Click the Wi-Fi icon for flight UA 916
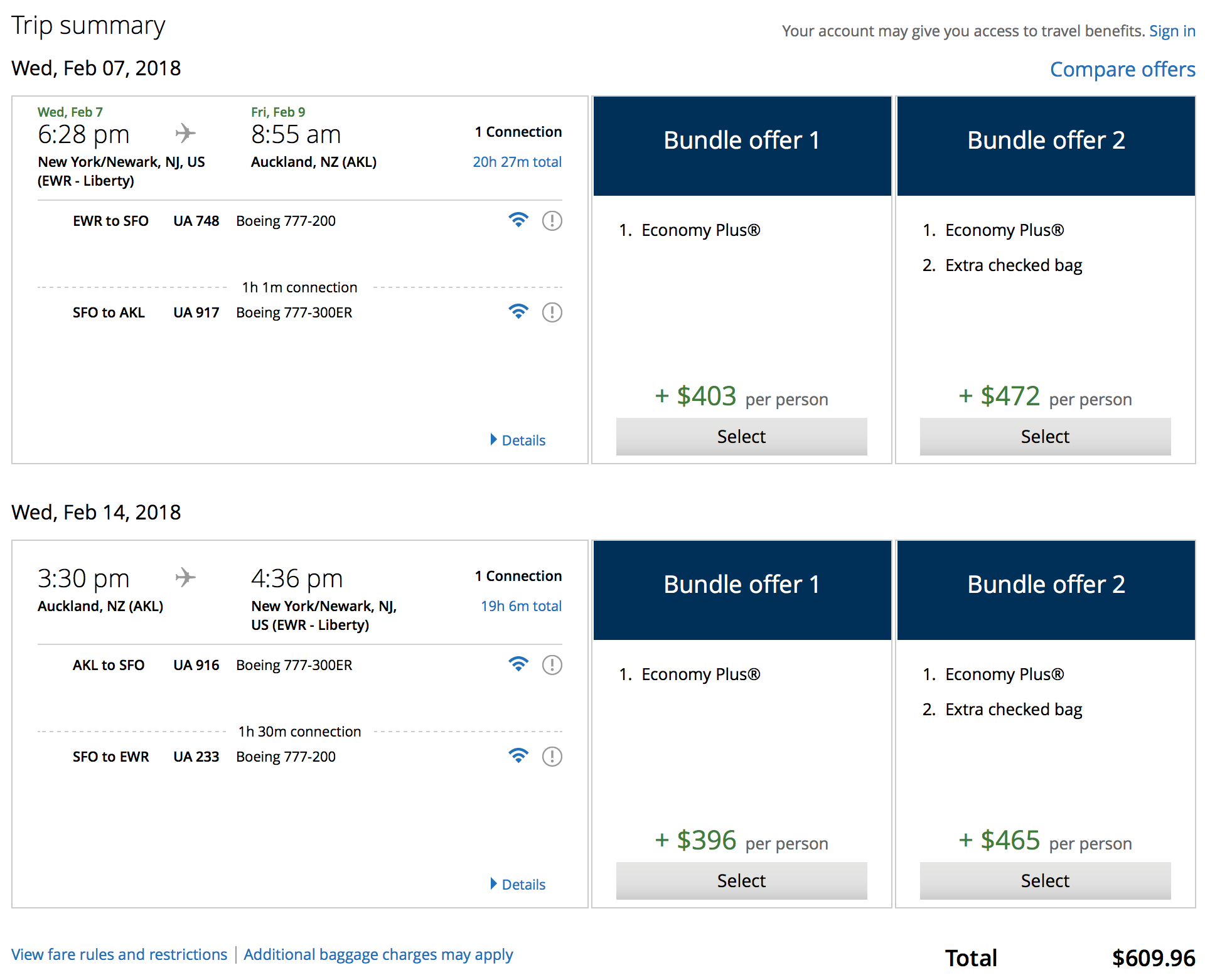1205x980 pixels. (x=518, y=664)
